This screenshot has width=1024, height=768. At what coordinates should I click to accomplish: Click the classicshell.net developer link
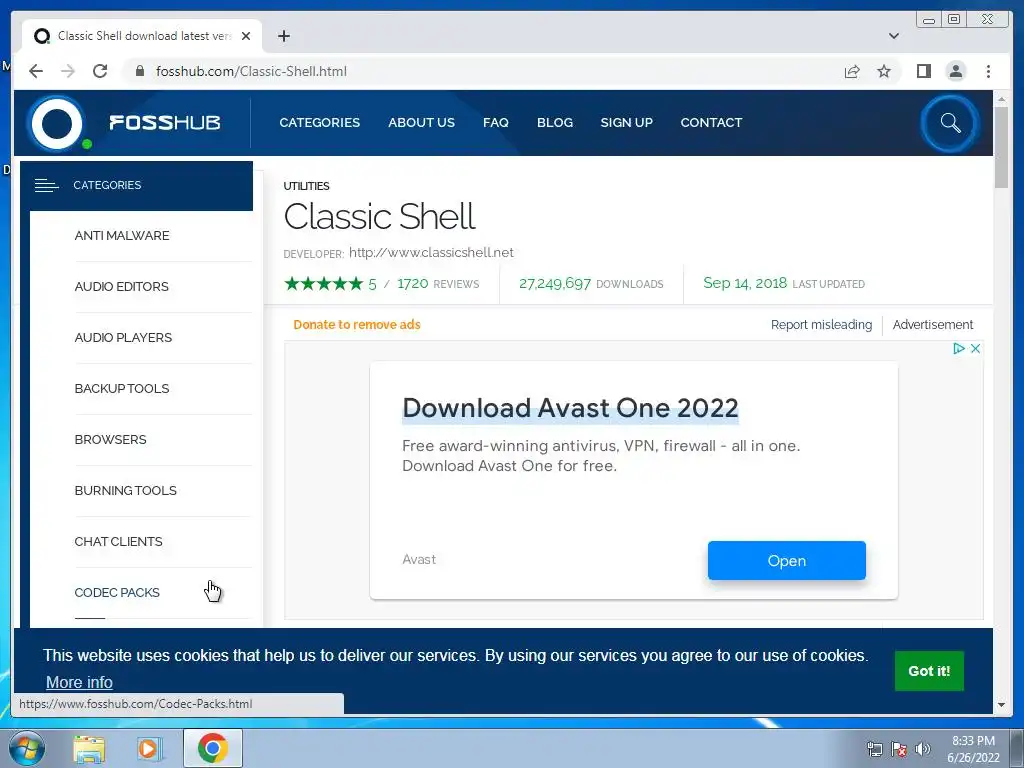click(x=431, y=253)
